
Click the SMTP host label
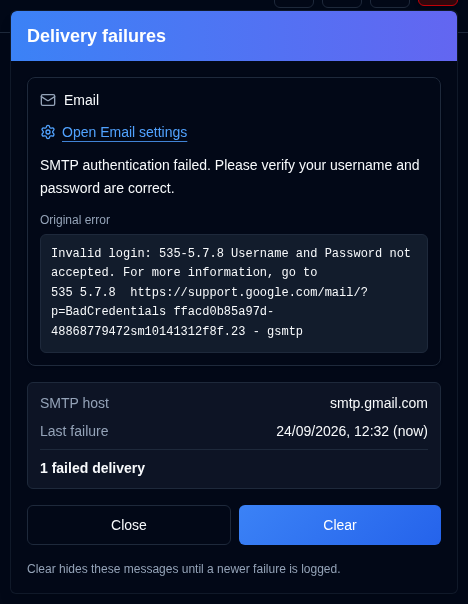point(74,403)
